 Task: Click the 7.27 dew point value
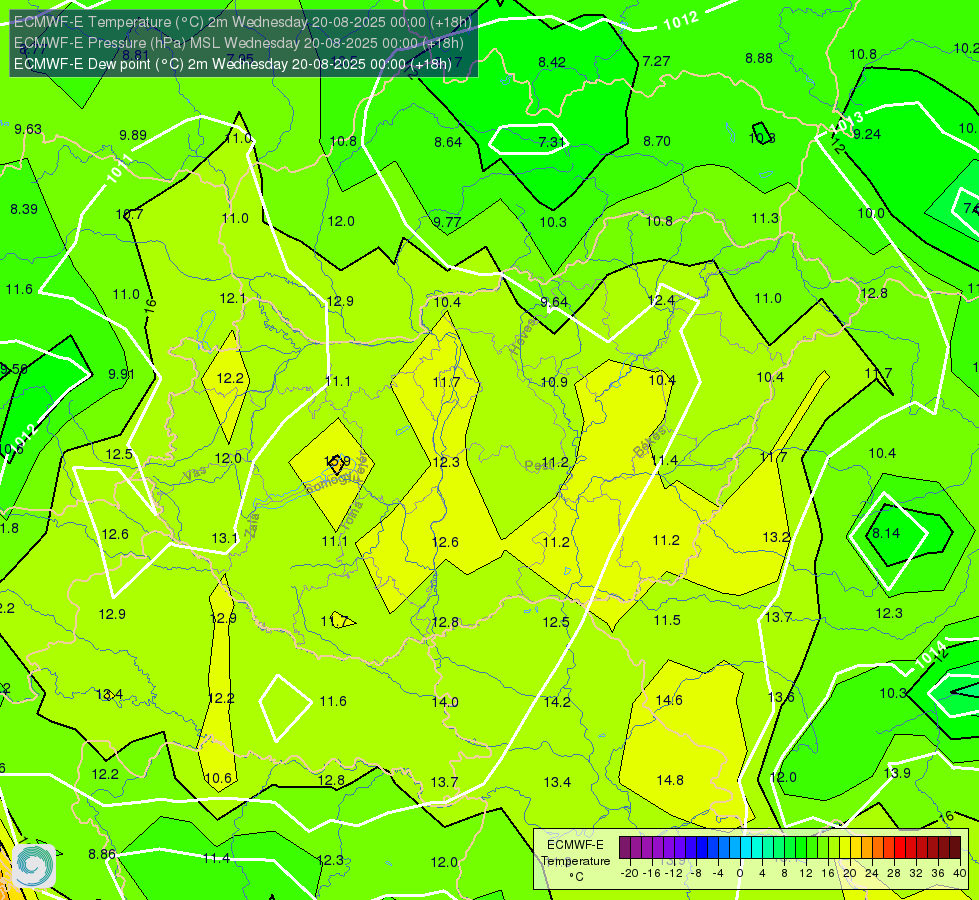(656, 61)
